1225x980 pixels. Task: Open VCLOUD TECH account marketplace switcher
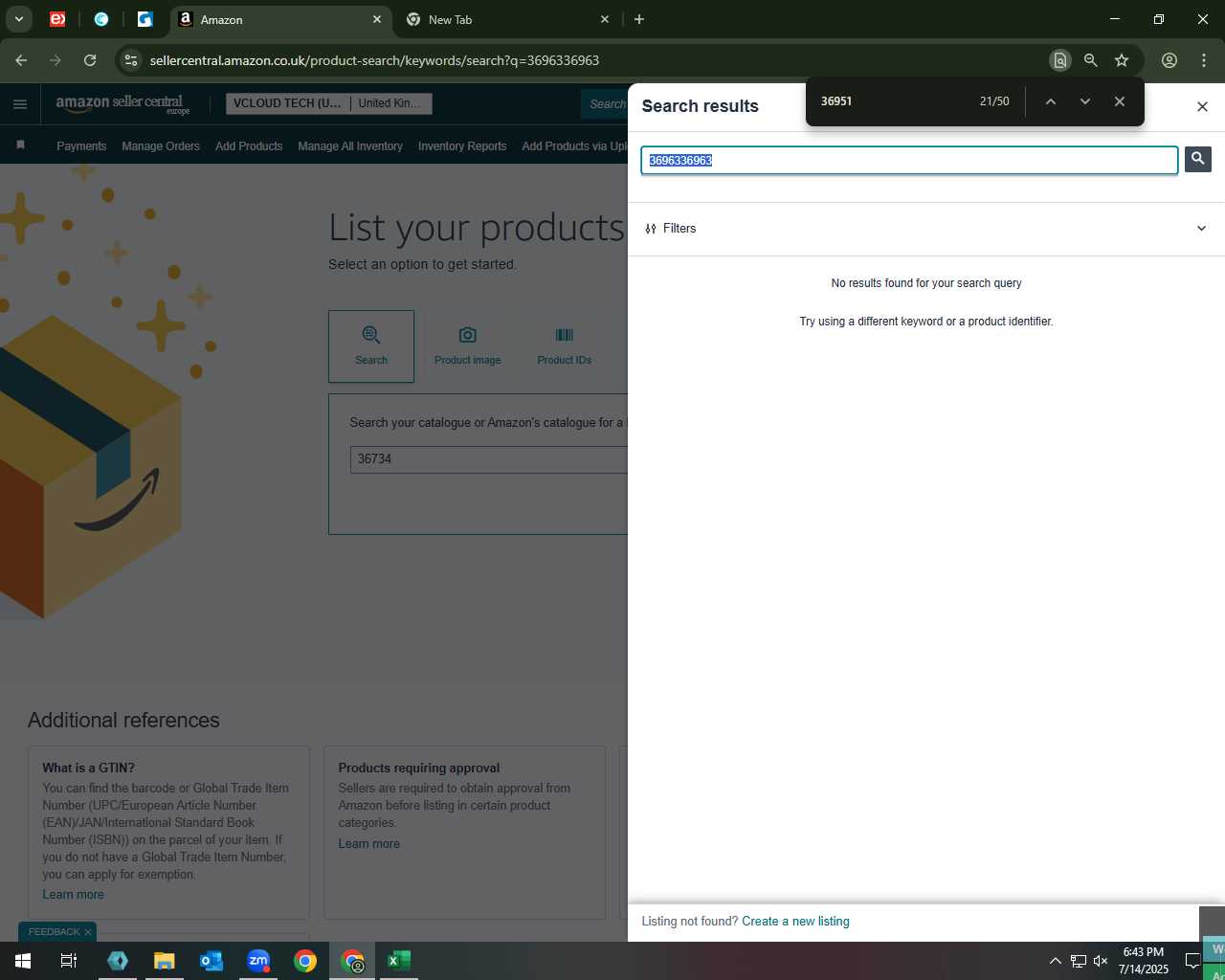click(x=328, y=103)
